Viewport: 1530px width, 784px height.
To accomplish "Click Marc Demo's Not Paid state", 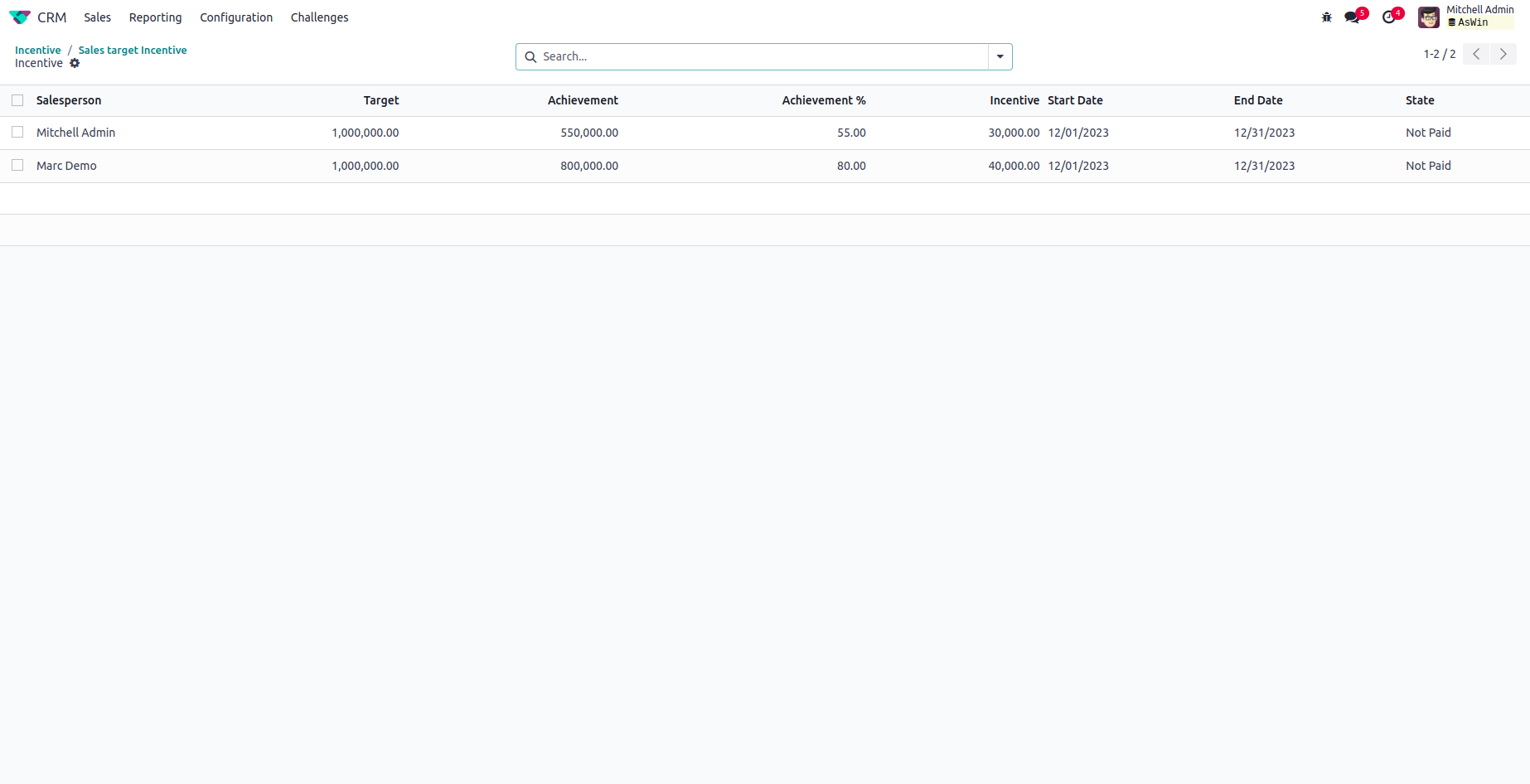I will [x=1428, y=166].
